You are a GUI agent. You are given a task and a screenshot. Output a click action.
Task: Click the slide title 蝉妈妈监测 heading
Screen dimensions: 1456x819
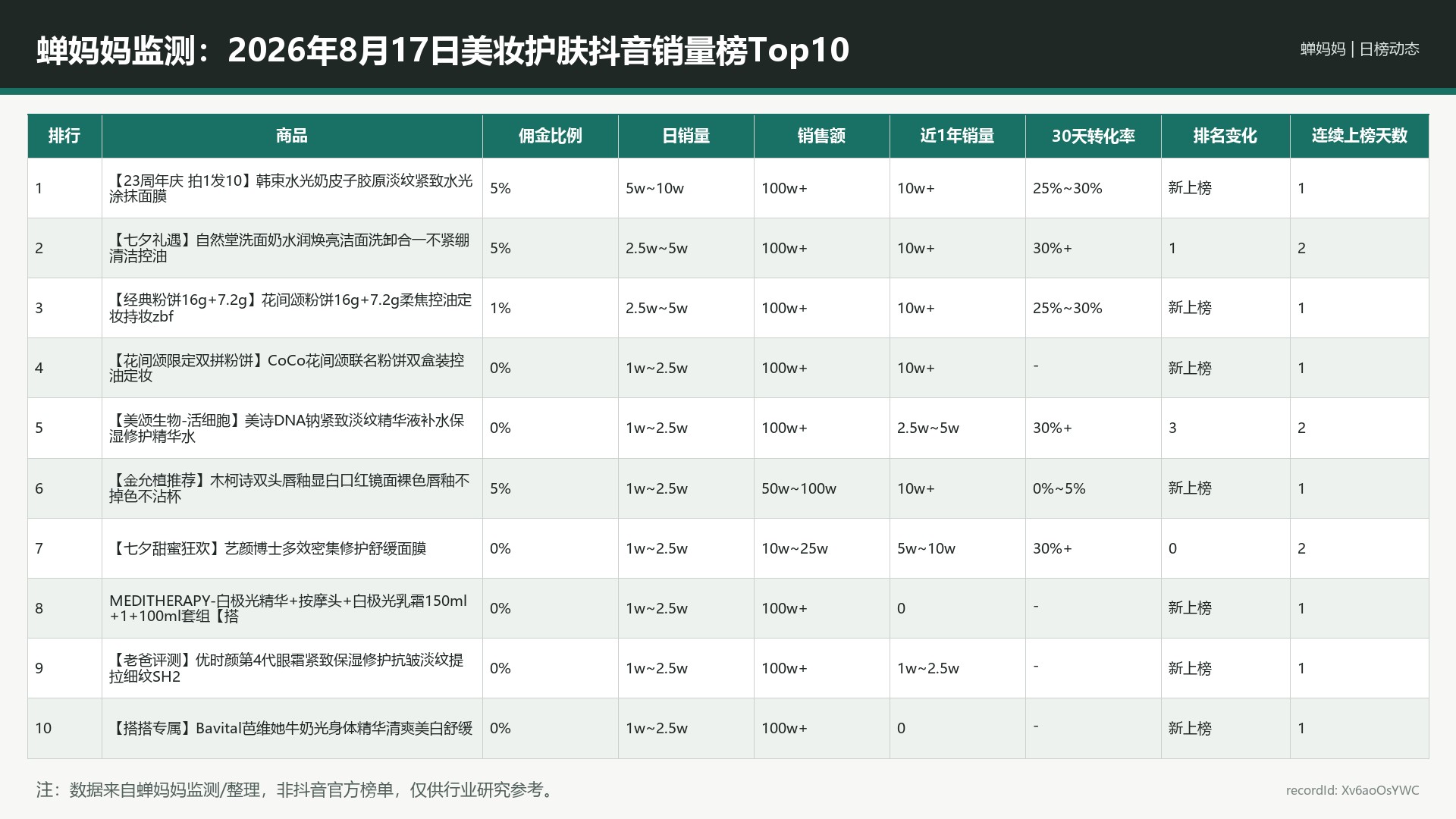(443, 50)
